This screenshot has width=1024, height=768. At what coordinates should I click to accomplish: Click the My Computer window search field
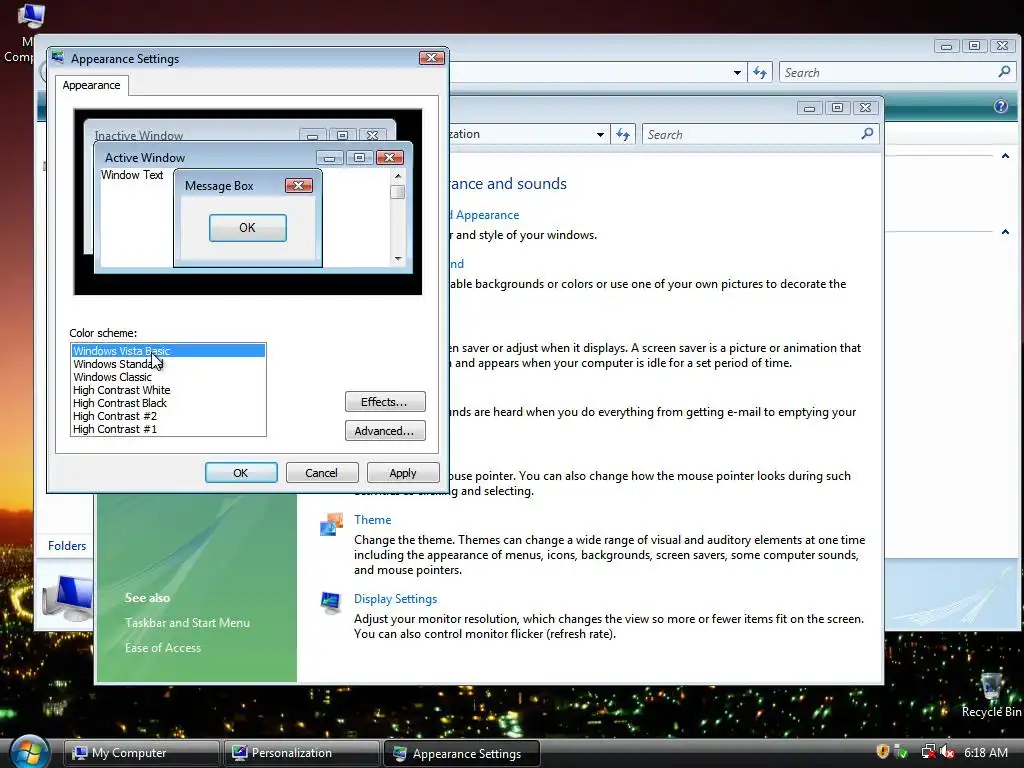point(888,72)
